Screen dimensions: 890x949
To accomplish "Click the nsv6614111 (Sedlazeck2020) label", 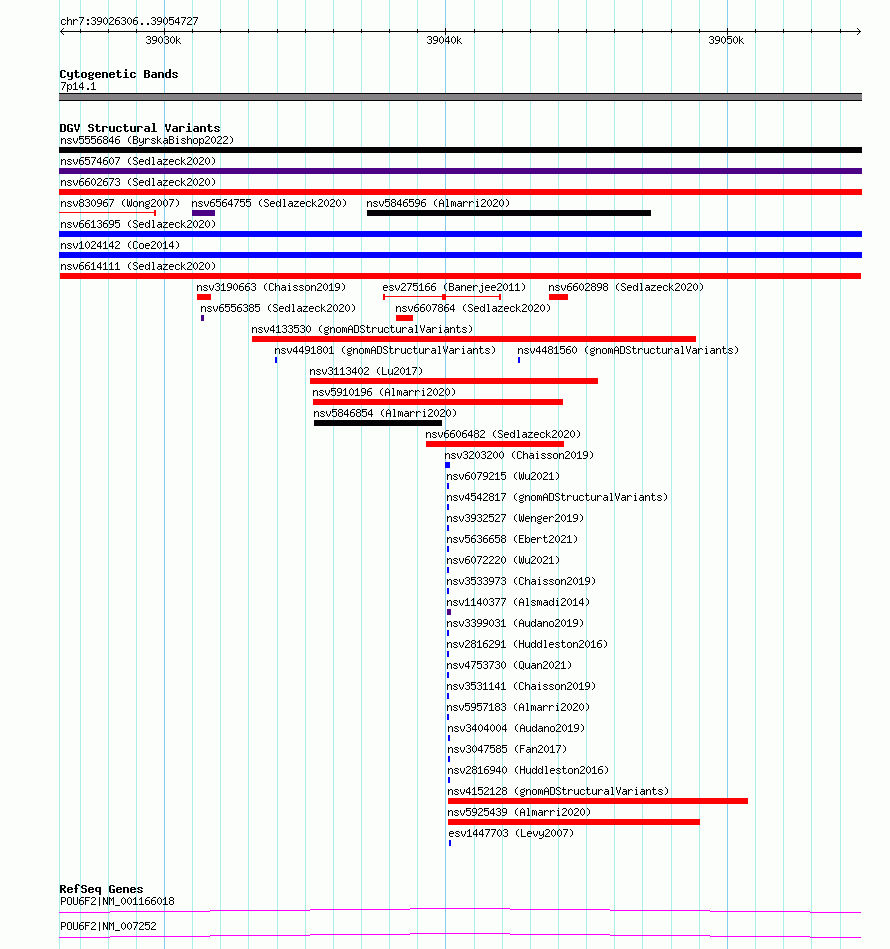I will click(138, 266).
